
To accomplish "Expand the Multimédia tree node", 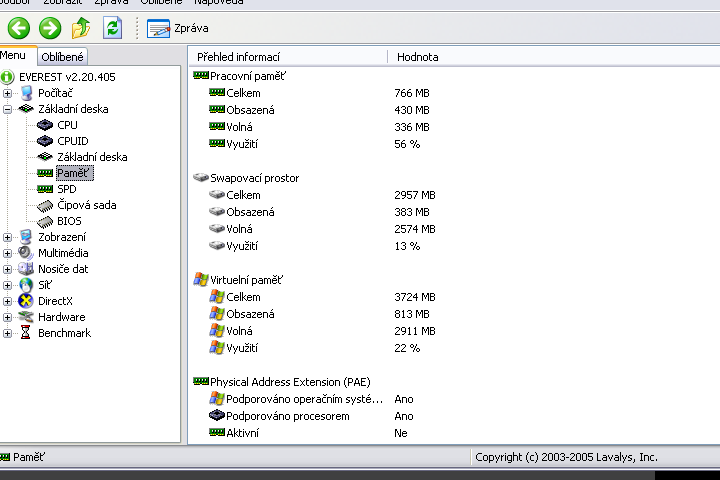I will click(x=8, y=253).
